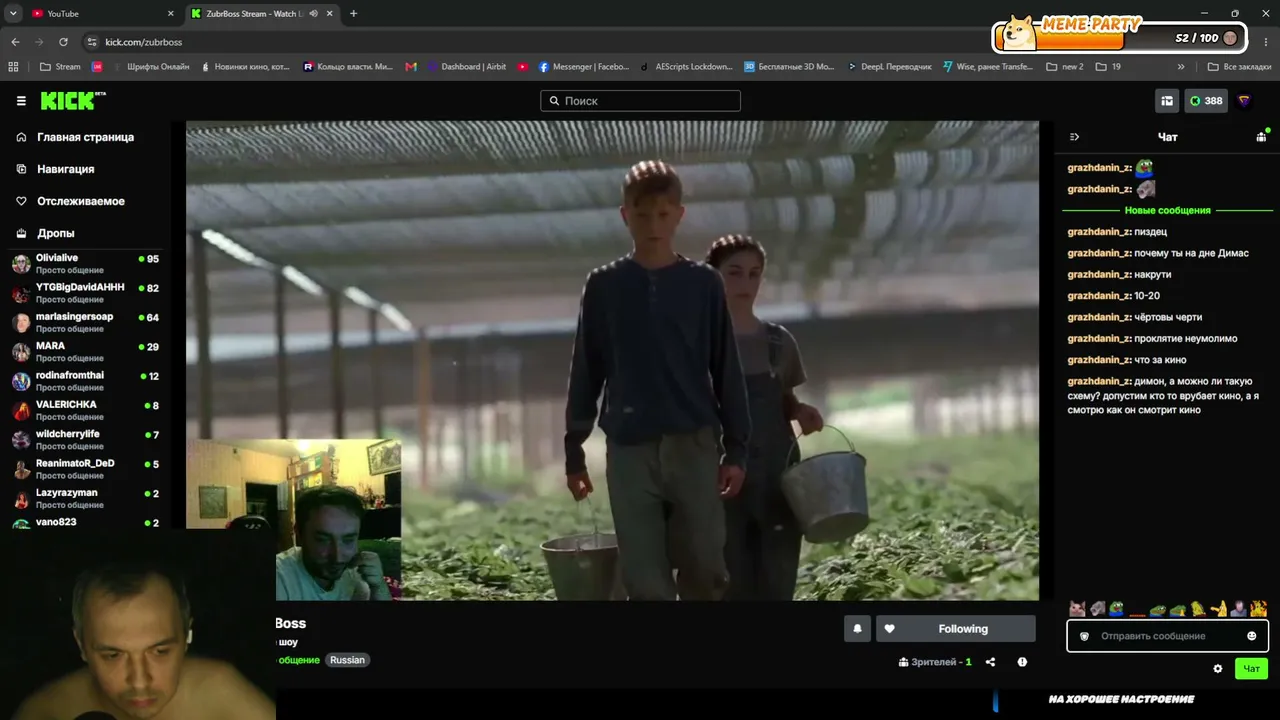Image resolution: width=1280 pixels, height=720 pixels.
Task: Click the Новые сообщения divider label
Action: pos(1167,211)
